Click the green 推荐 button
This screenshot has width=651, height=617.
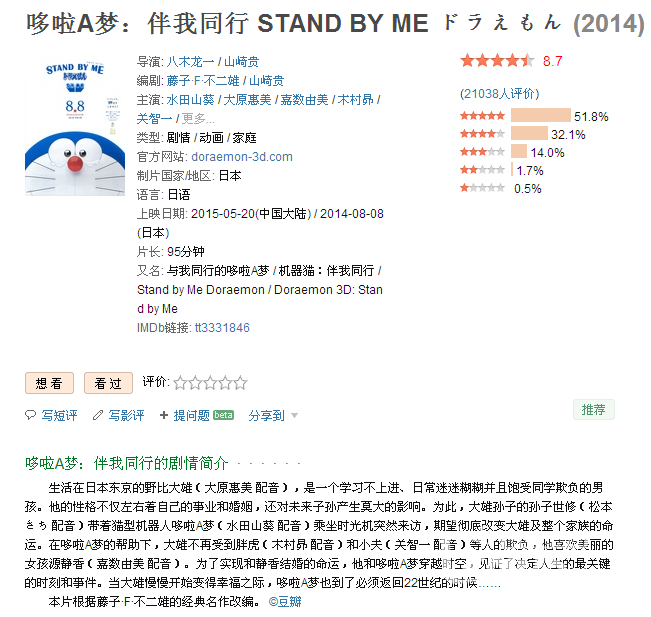click(x=594, y=410)
